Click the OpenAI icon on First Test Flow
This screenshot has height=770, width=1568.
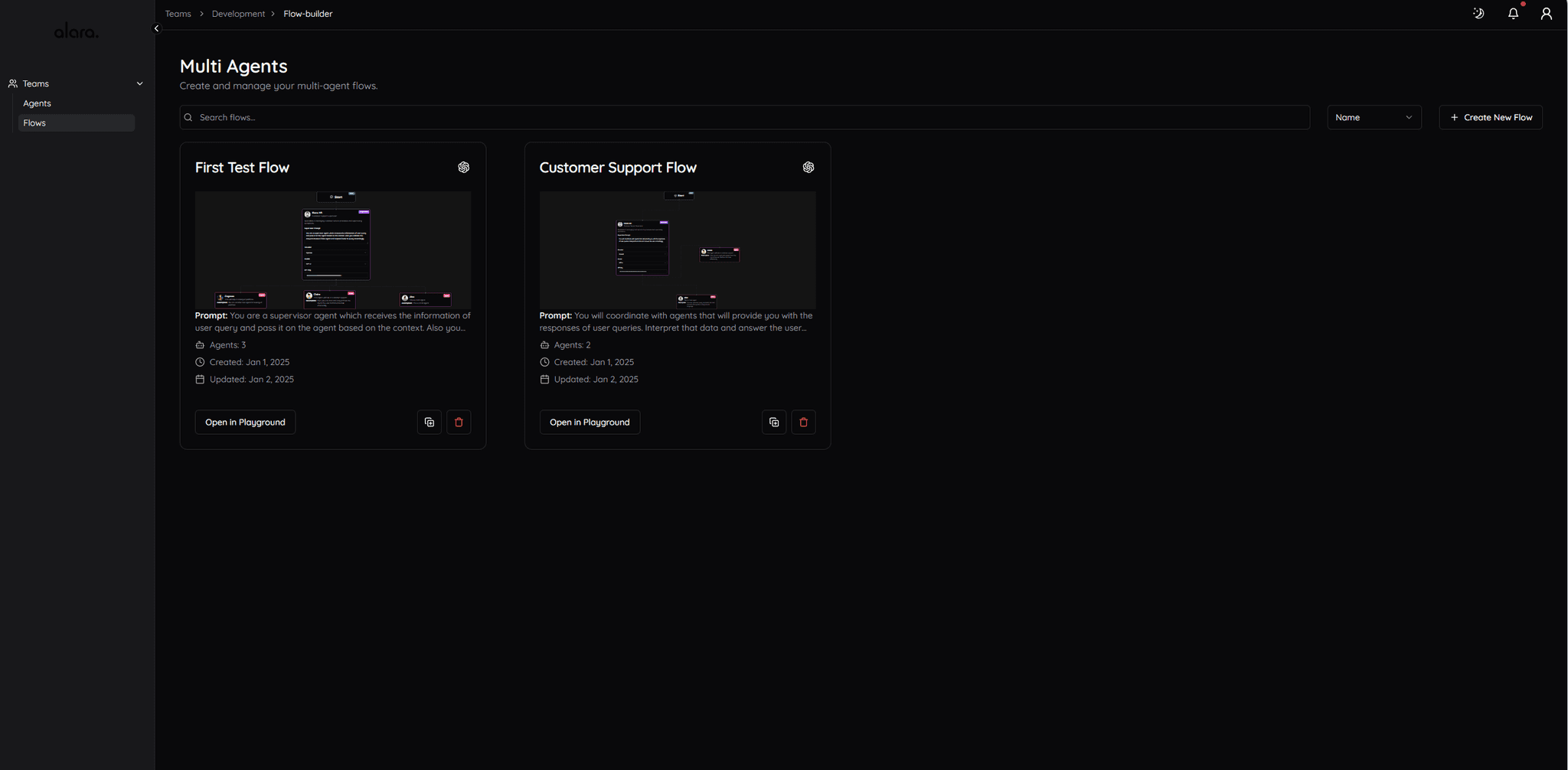463,168
